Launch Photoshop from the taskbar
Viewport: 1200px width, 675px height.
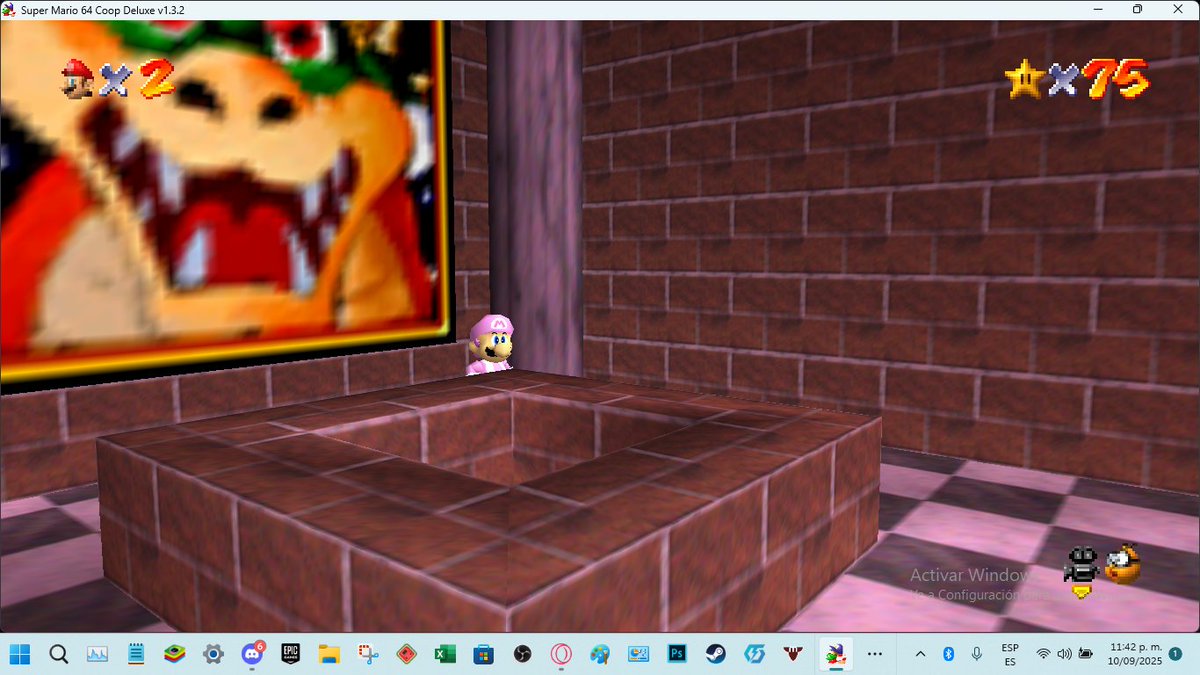pos(677,655)
